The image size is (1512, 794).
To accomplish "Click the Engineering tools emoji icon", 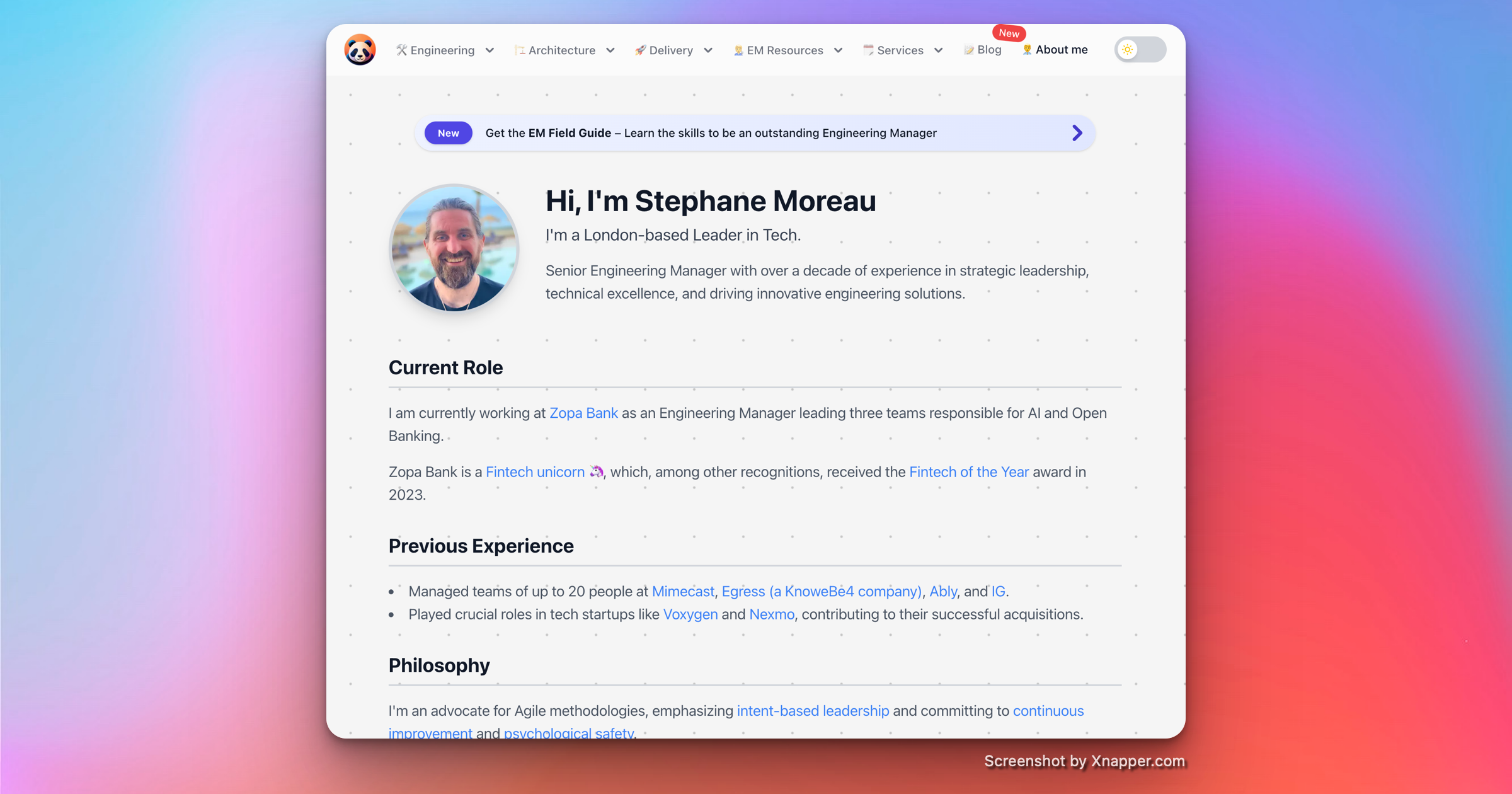I will (401, 50).
